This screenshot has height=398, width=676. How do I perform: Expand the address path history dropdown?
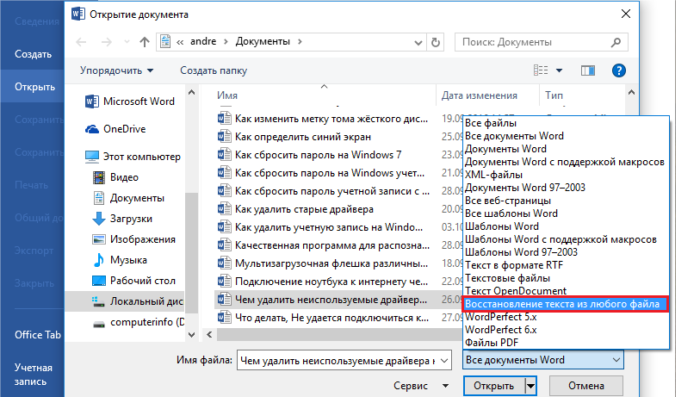(418, 42)
